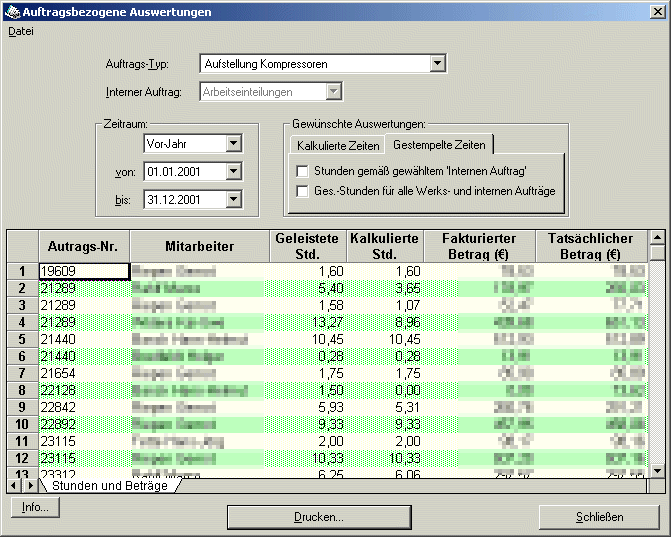Click the Schließen button
Image resolution: width=671 pixels, height=537 pixels.
coord(599,517)
